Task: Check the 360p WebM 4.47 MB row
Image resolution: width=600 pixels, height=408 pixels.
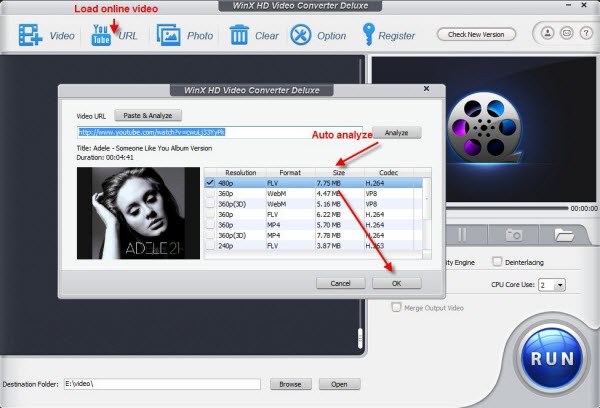Action: [210, 194]
